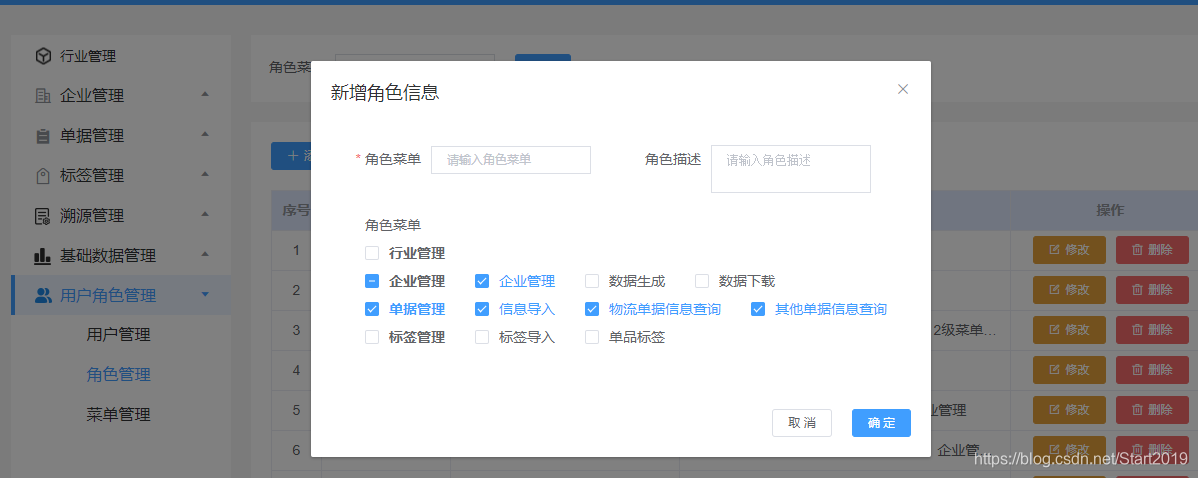
Task: Check the 数据下载 checkbox
Action: pos(702,281)
